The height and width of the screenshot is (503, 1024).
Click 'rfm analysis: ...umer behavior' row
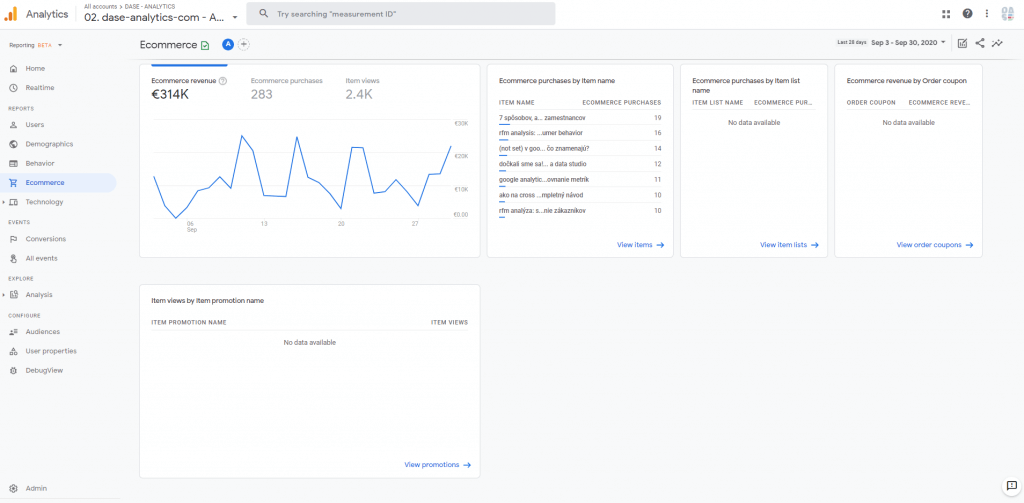pos(580,133)
